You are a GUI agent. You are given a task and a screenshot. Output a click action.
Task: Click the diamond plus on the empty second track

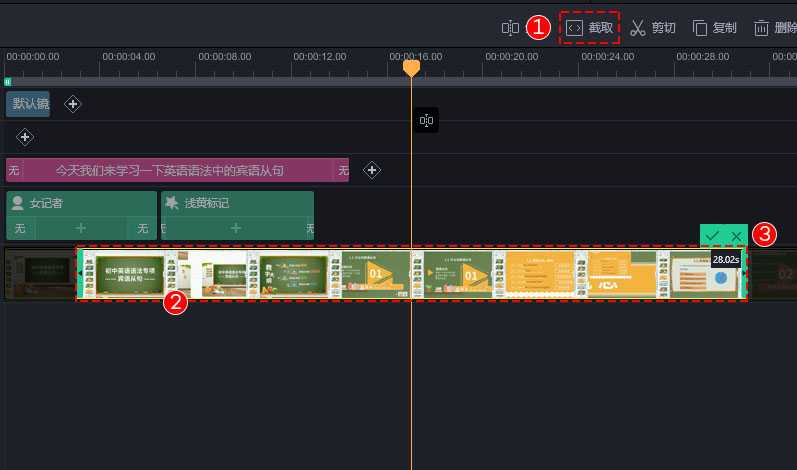[x=24, y=137]
